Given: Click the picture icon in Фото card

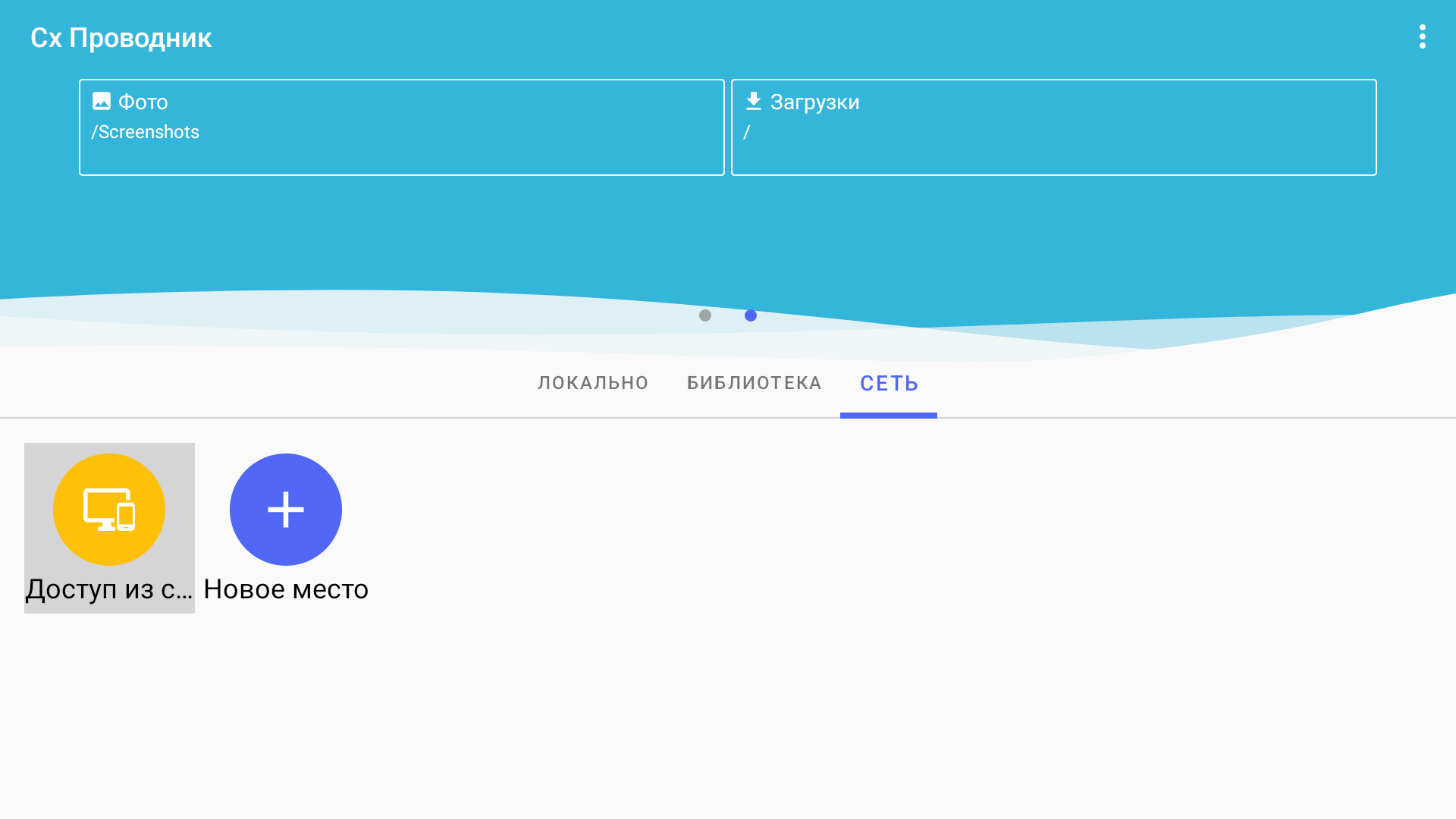Looking at the screenshot, I should (102, 101).
